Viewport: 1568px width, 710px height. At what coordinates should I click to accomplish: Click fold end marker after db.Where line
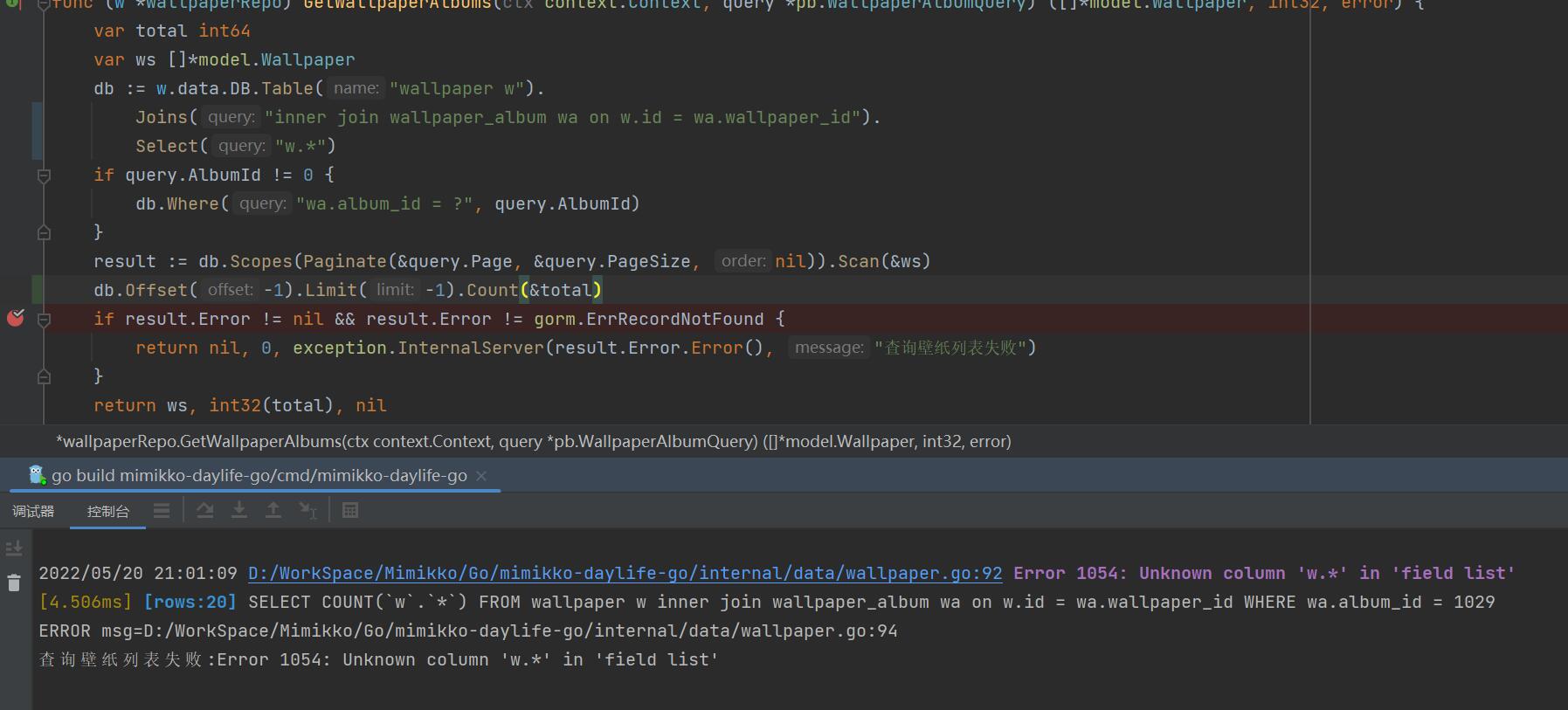click(x=44, y=233)
